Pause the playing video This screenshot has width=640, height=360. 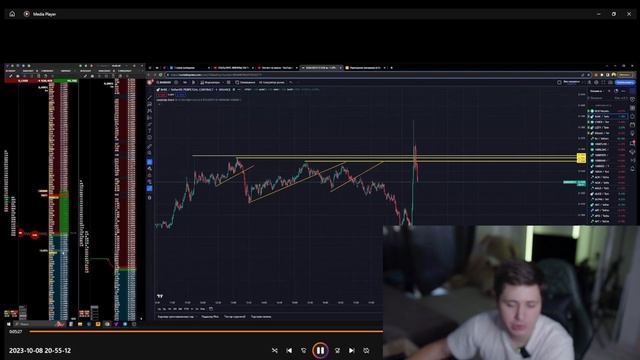(x=320, y=350)
